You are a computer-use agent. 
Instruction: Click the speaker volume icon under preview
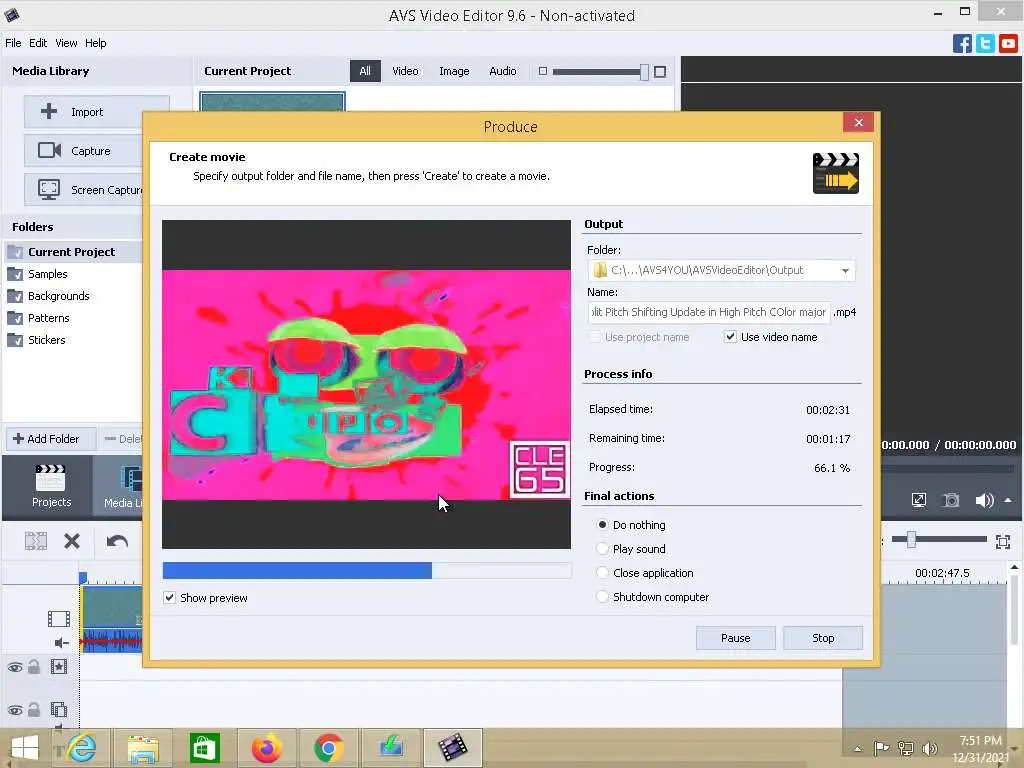[984, 500]
